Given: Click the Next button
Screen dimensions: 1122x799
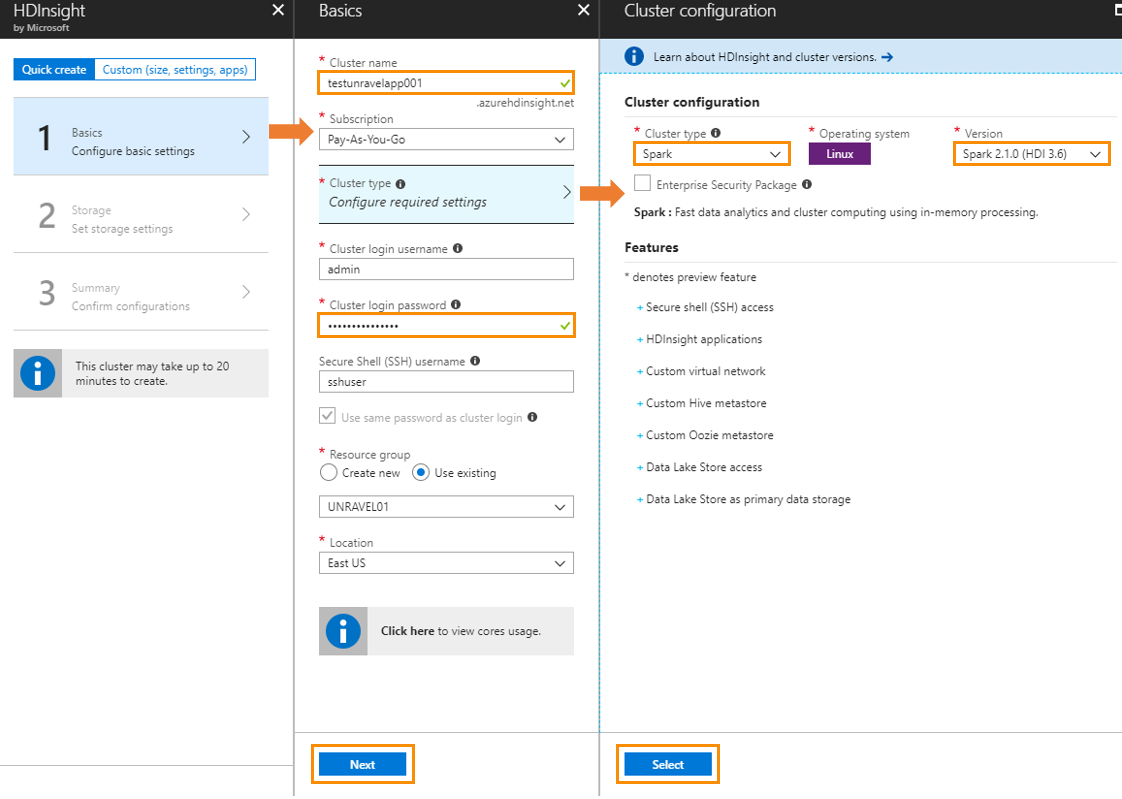Looking at the screenshot, I should pos(363,765).
